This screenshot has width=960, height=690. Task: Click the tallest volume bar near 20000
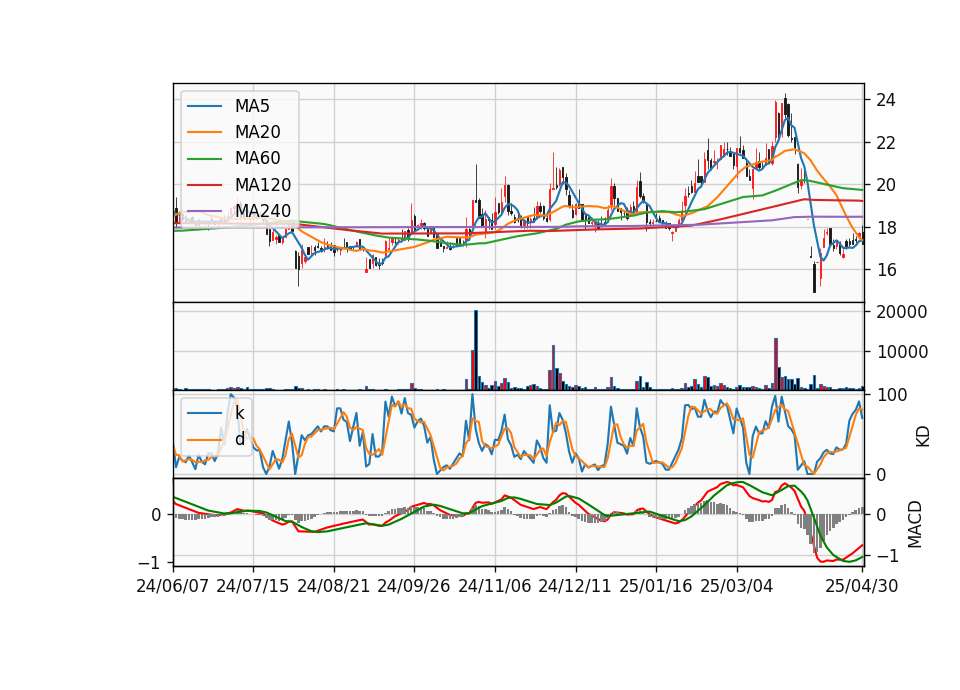coord(476,350)
